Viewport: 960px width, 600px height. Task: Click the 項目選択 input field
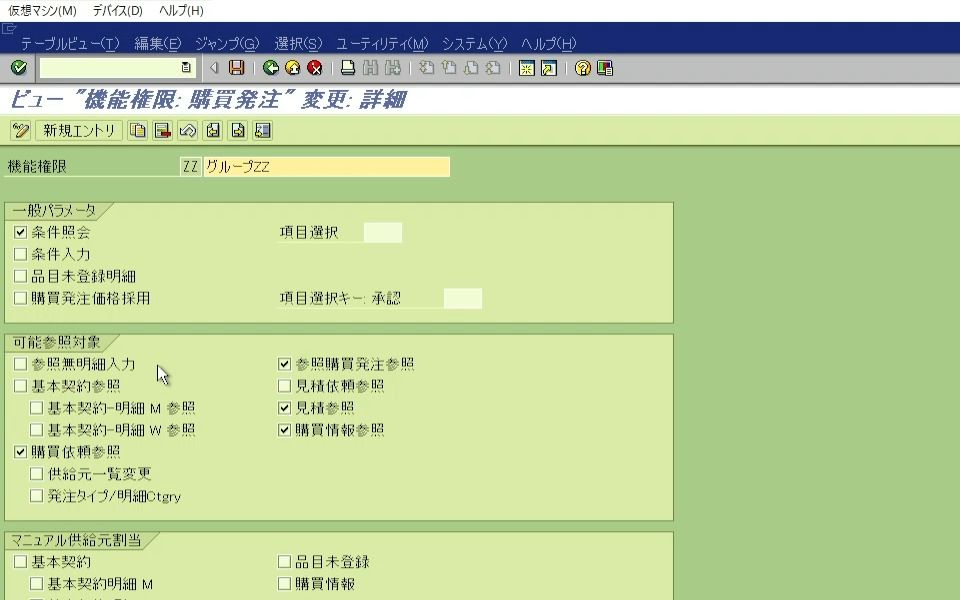pos(383,233)
